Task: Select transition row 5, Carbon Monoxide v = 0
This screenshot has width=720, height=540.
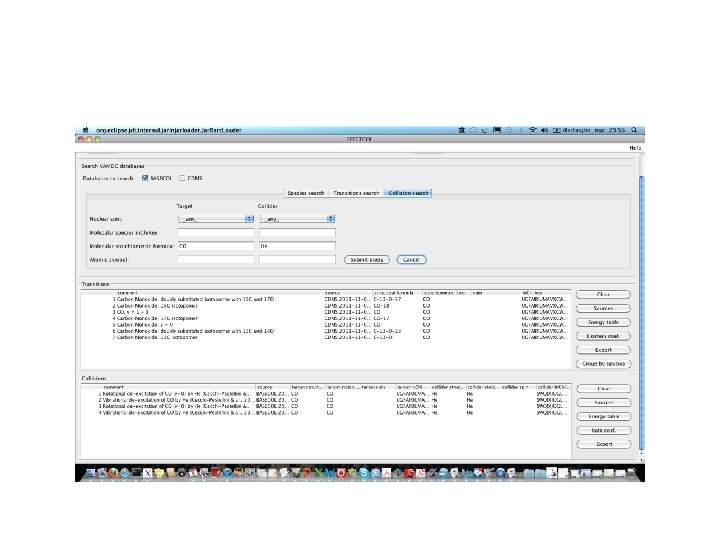Action: [x=326, y=325]
